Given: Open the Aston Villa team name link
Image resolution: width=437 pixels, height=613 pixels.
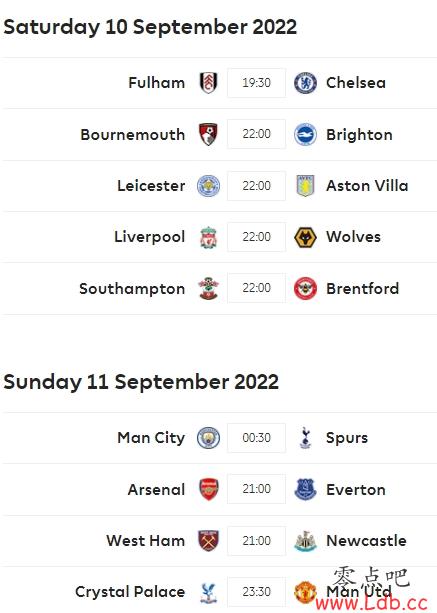Looking at the screenshot, I should click(367, 186).
